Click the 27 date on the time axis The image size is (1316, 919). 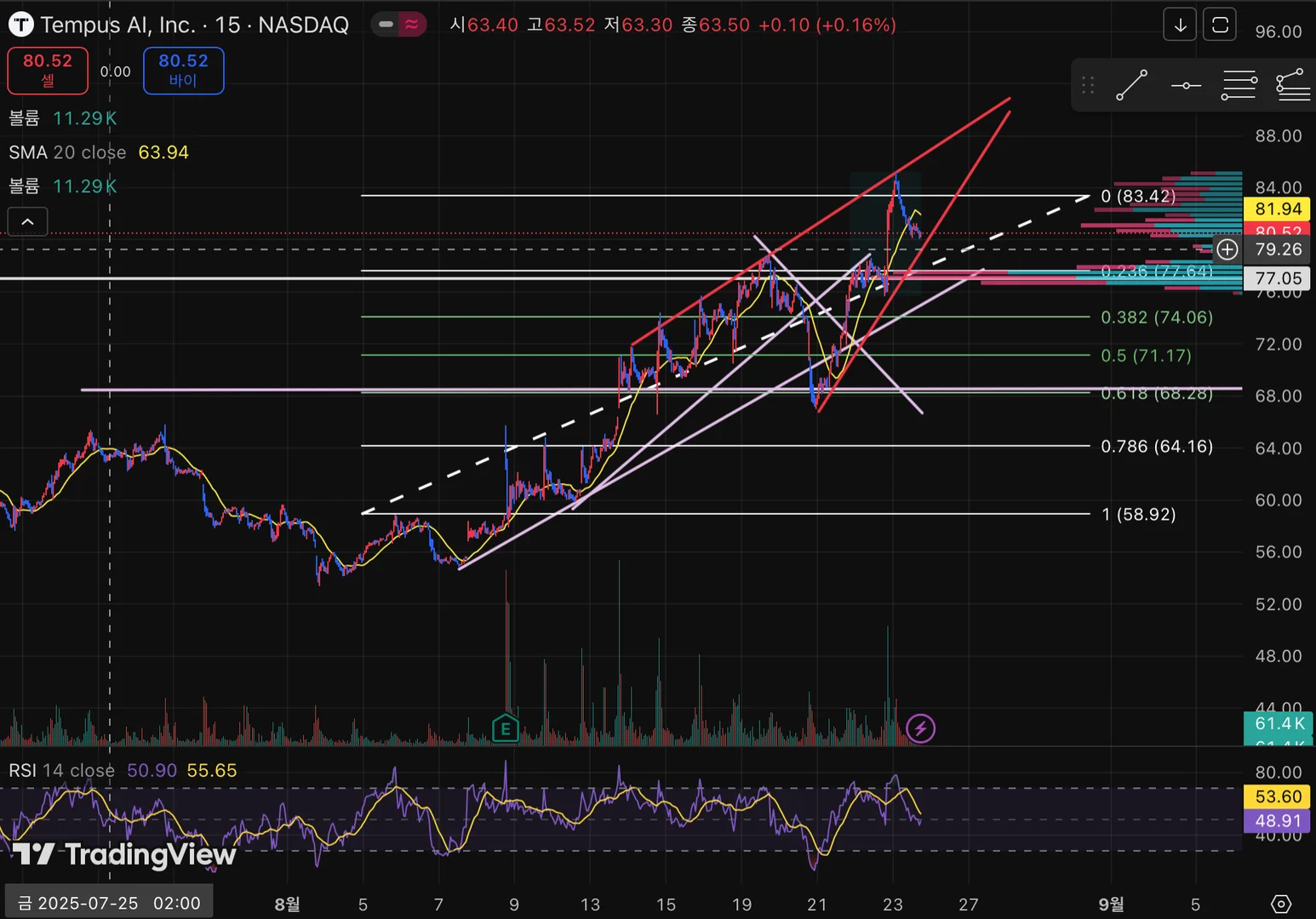coord(969,905)
